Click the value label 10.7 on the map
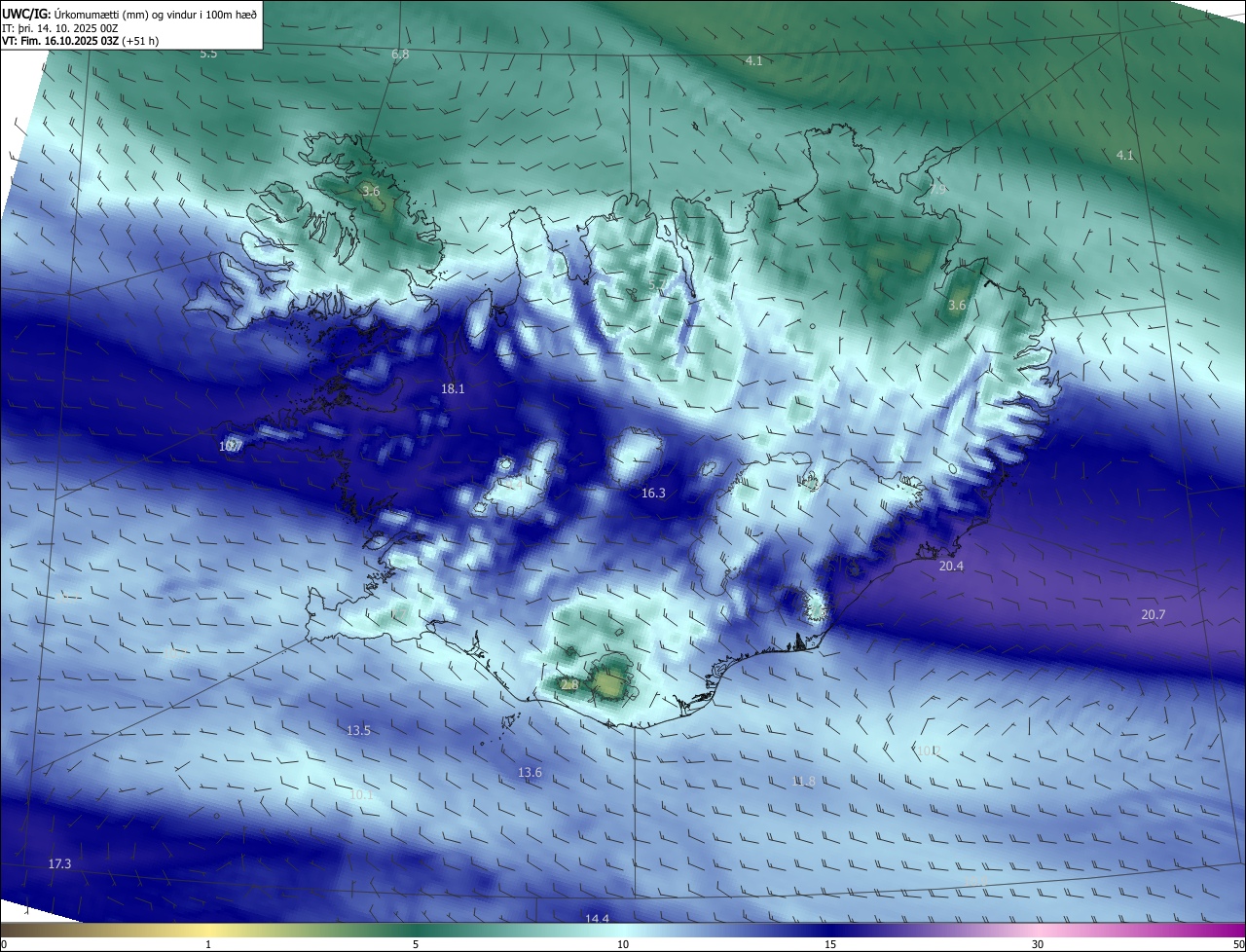The image size is (1246, 952). coord(230,447)
